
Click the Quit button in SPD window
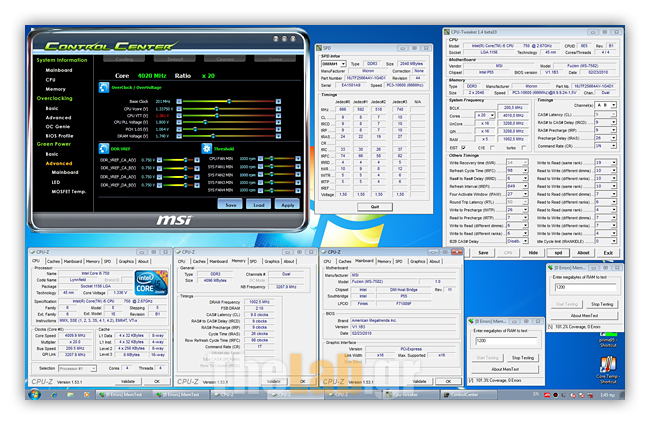[x=374, y=205]
